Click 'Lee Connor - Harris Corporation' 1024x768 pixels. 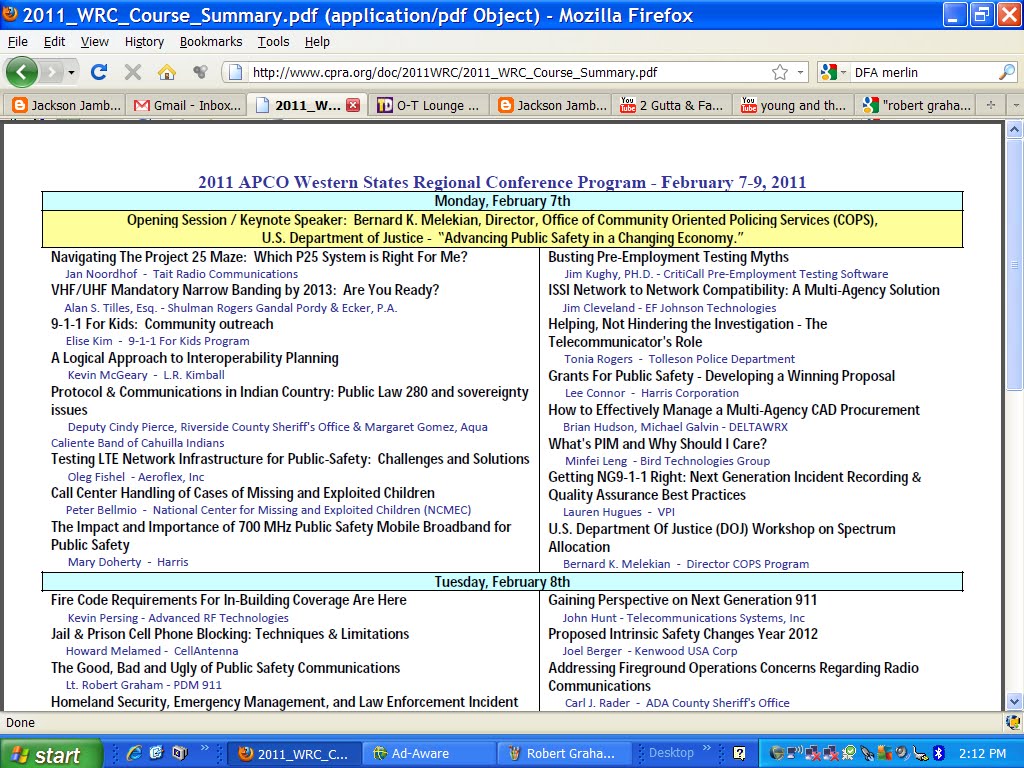coord(652,393)
